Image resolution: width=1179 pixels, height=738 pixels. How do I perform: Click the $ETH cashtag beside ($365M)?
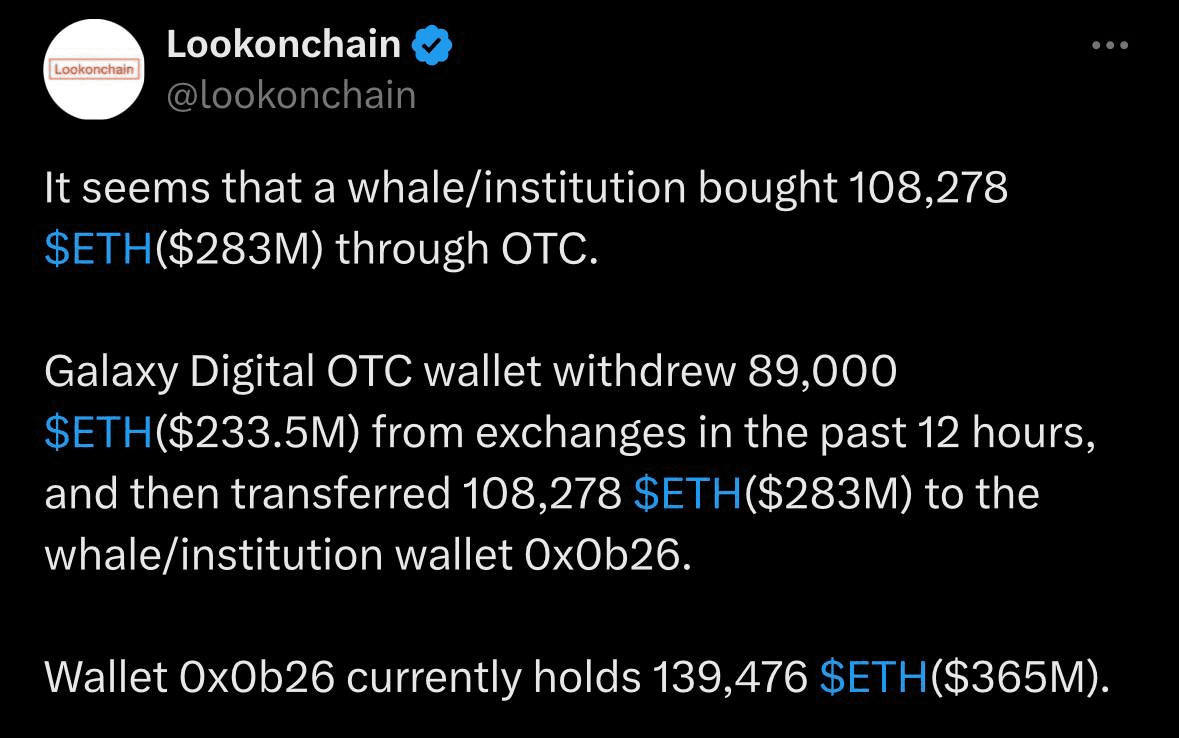[874, 677]
